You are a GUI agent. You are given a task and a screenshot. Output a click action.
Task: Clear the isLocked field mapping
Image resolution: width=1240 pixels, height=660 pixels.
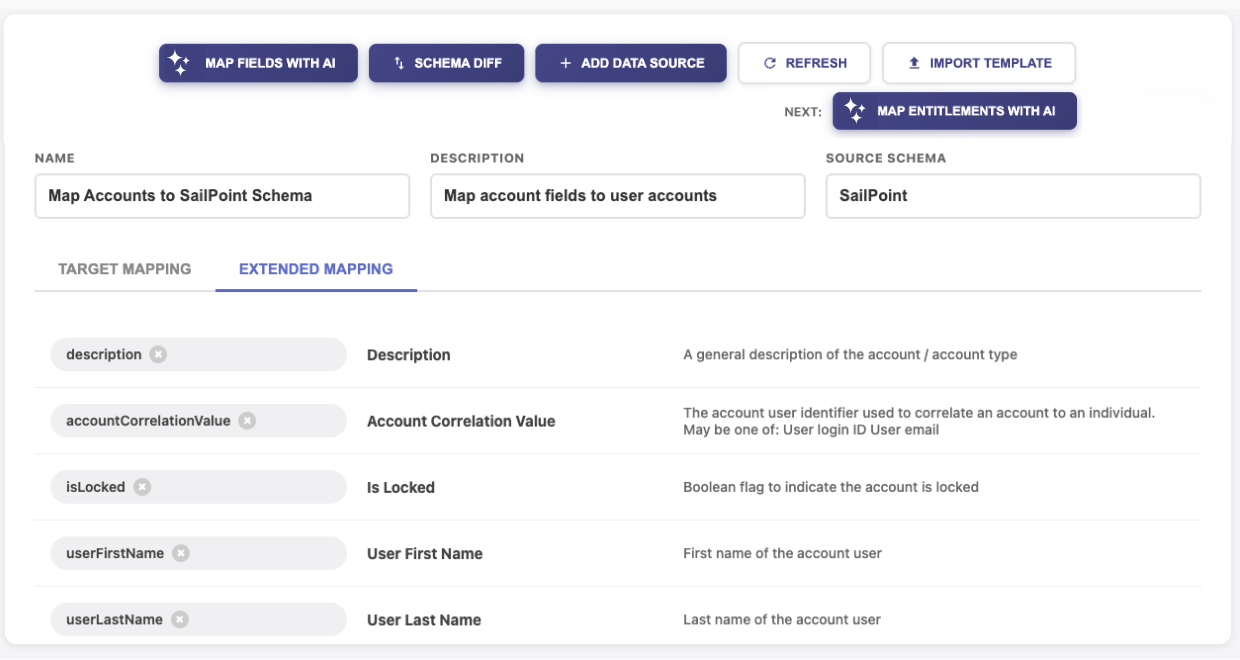click(142, 487)
